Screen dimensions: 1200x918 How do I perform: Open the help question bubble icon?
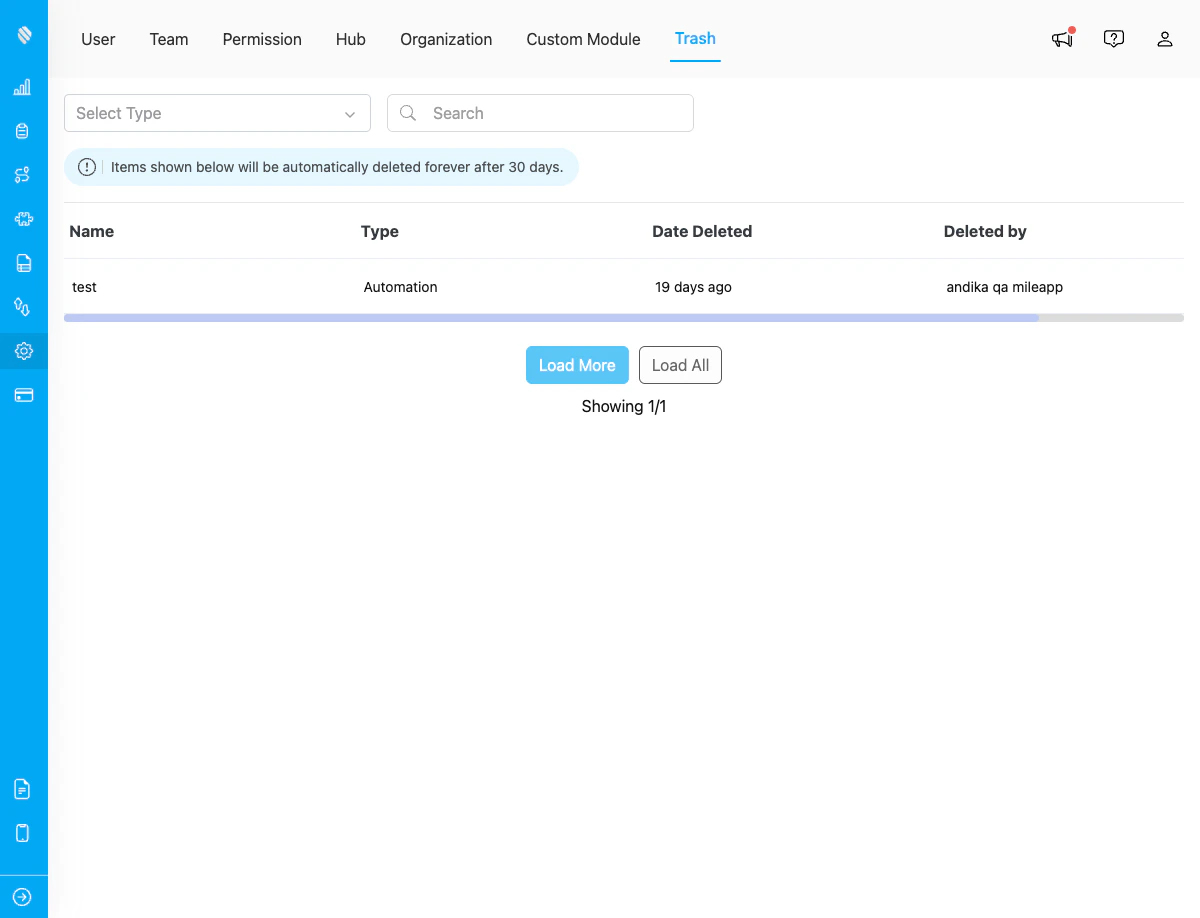tap(1114, 39)
